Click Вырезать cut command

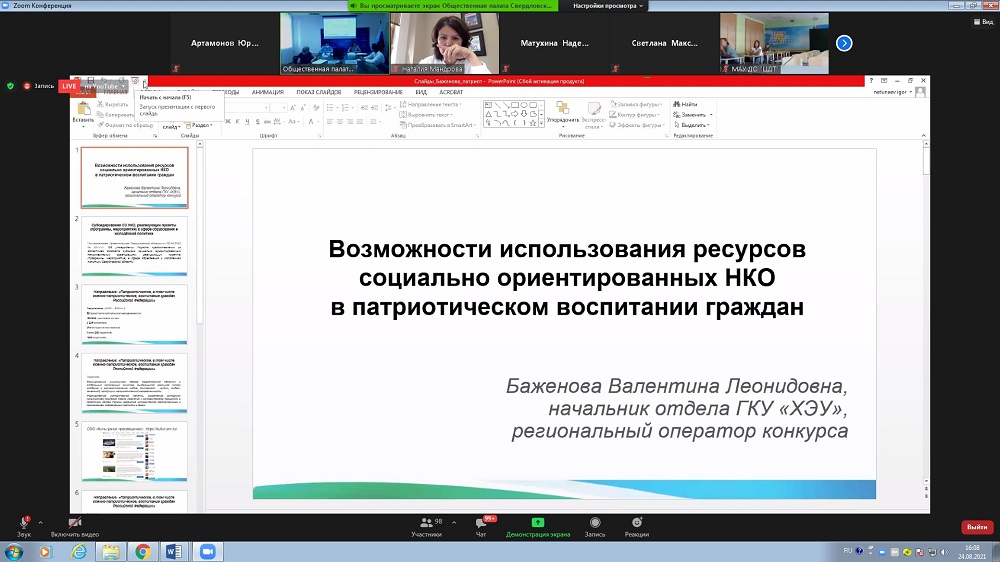[x=112, y=104]
